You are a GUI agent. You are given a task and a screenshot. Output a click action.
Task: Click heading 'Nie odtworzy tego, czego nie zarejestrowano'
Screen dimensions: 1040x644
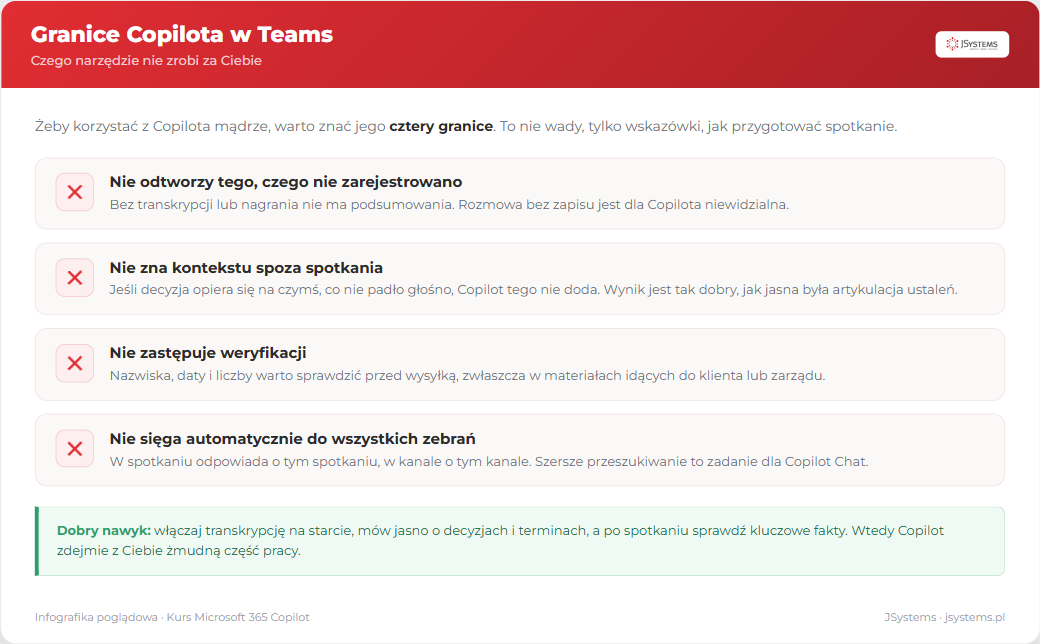[x=286, y=182]
